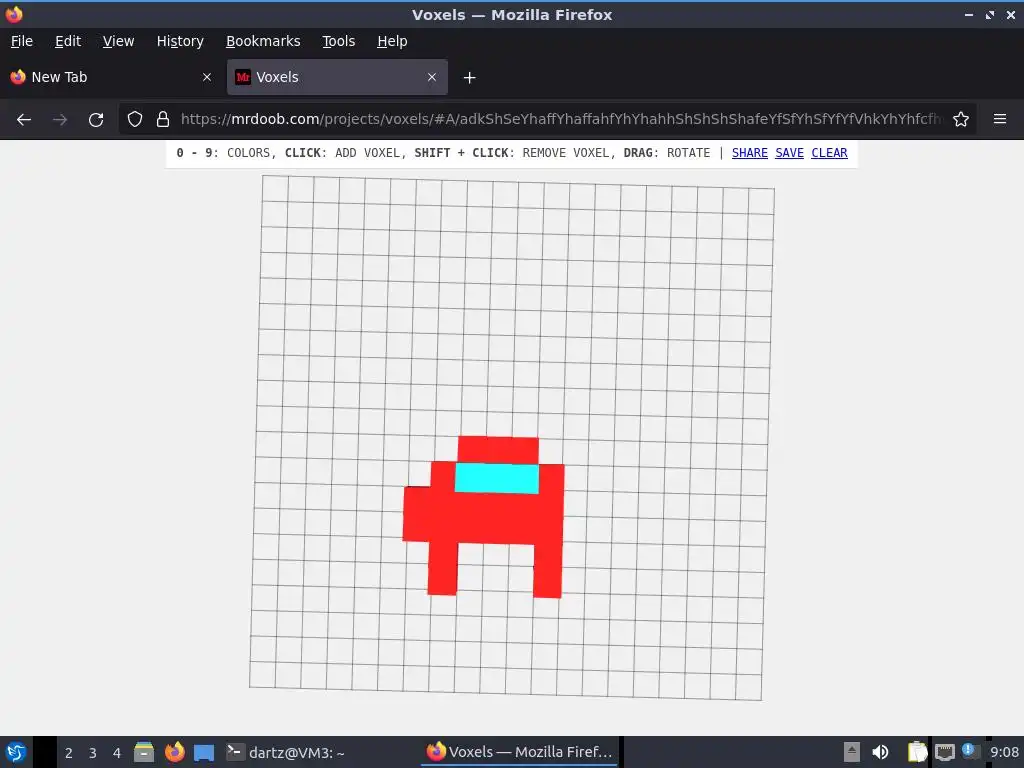This screenshot has height=768, width=1024.
Task: Click the site security padlock icon
Action: coord(163,119)
